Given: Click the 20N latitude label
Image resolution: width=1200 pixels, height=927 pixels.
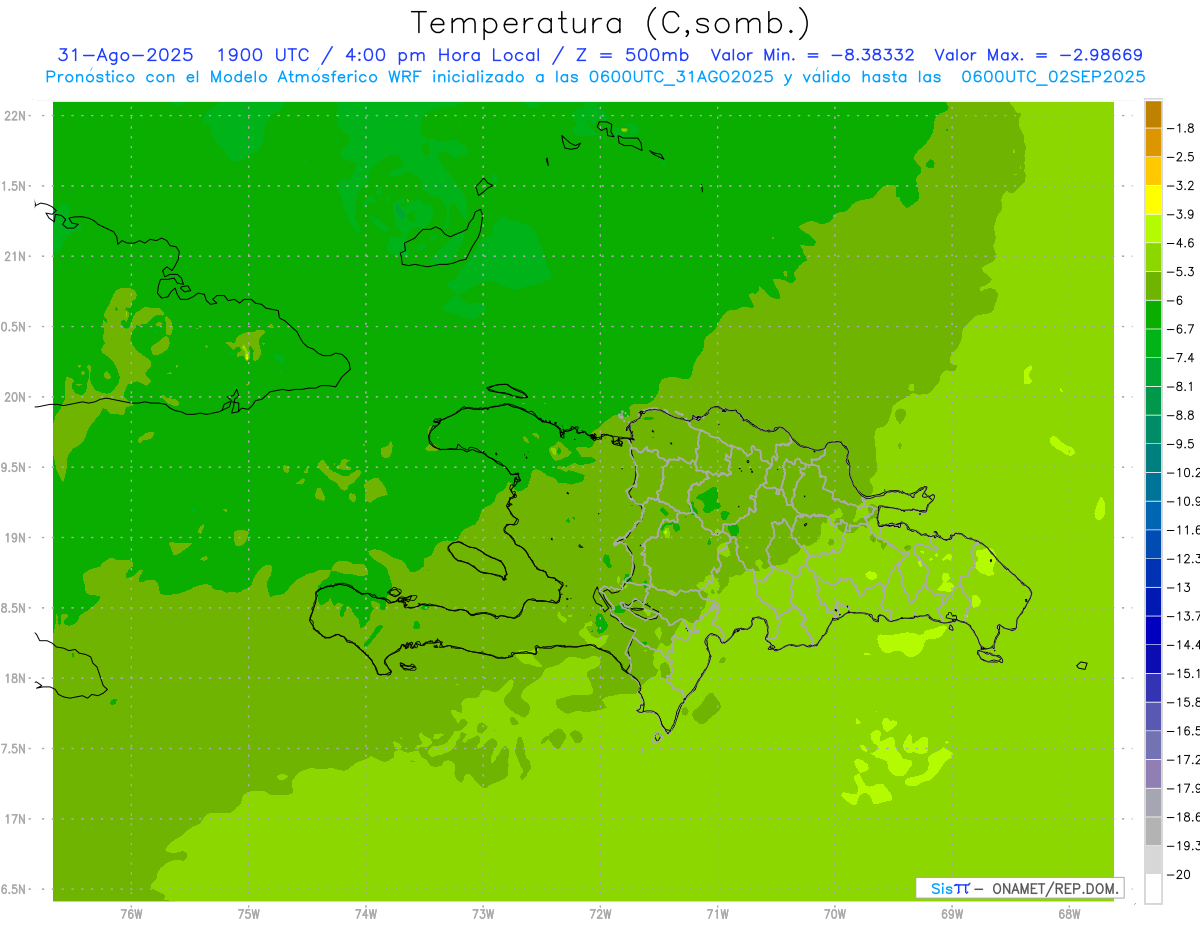Looking at the screenshot, I should pyautogui.click(x=15, y=397).
